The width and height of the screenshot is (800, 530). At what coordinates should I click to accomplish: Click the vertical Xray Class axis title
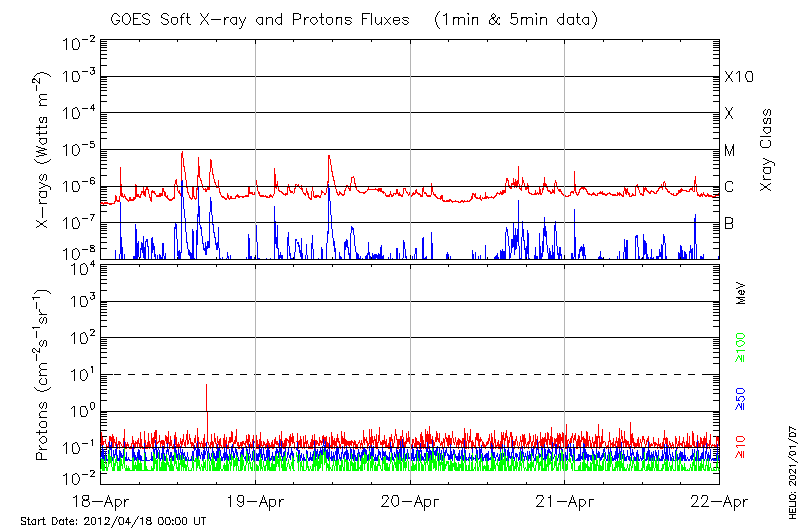click(x=767, y=150)
